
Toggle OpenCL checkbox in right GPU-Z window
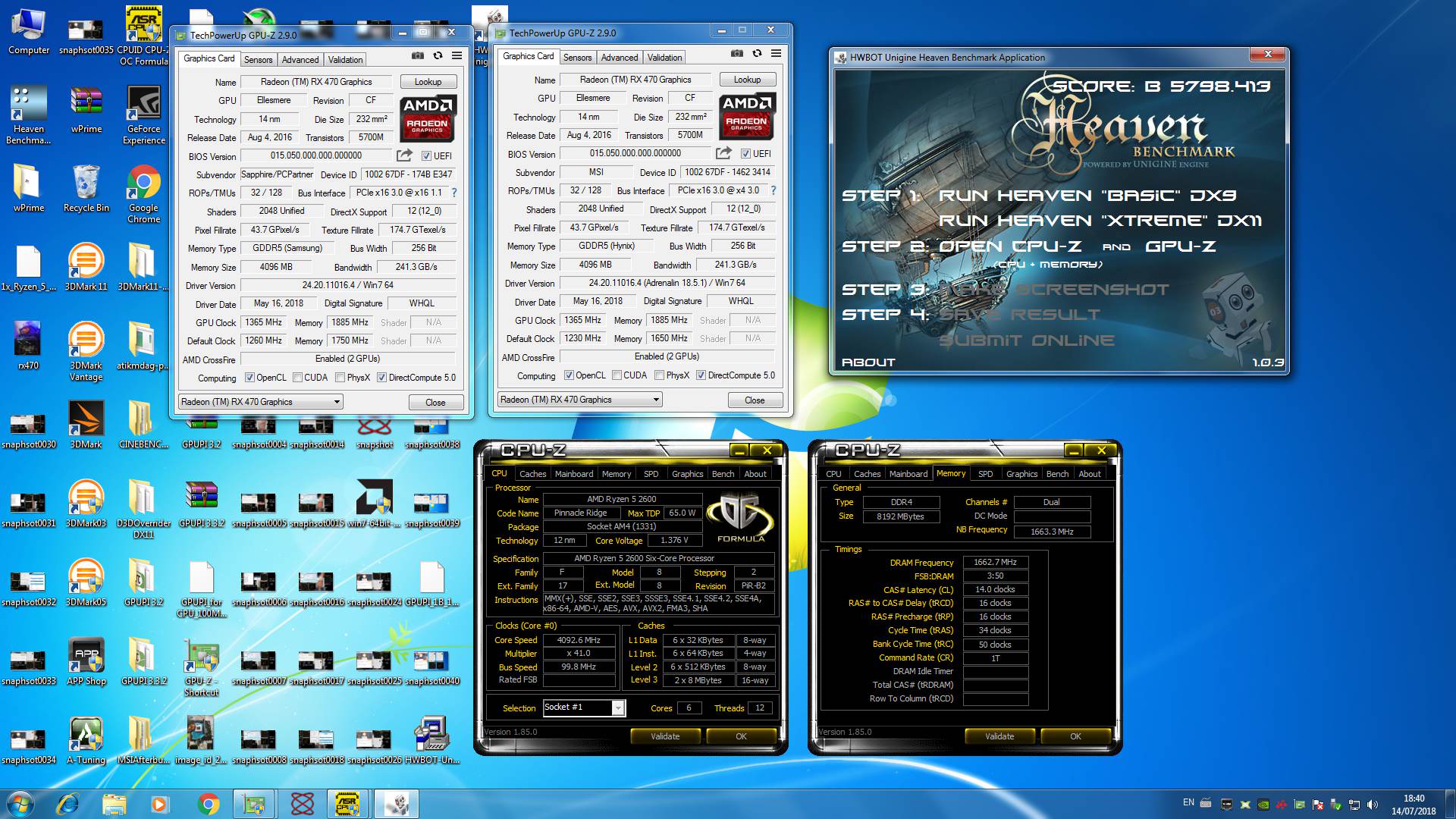tap(569, 375)
